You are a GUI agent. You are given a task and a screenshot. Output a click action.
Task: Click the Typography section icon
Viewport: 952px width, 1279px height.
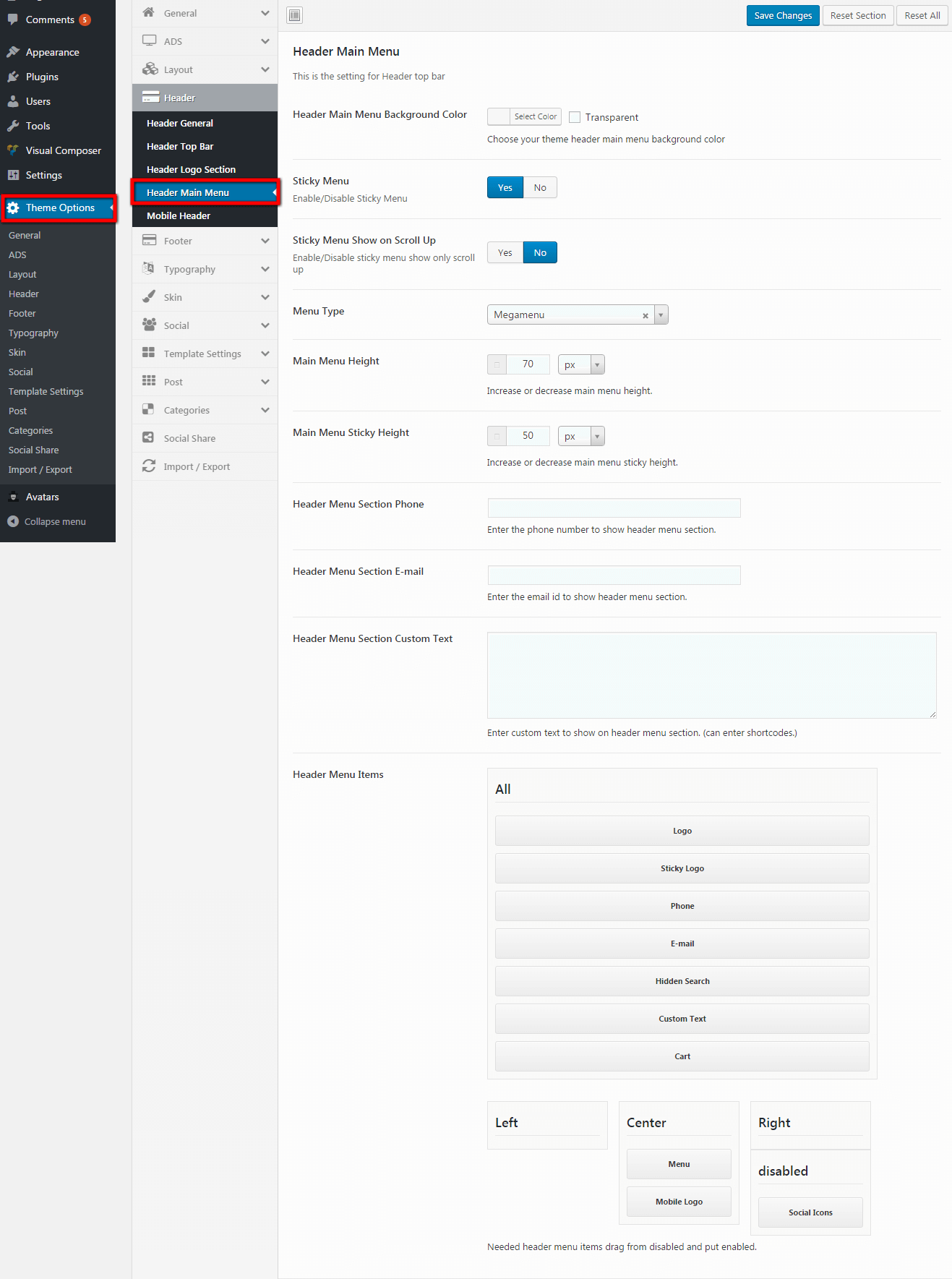[149, 269]
